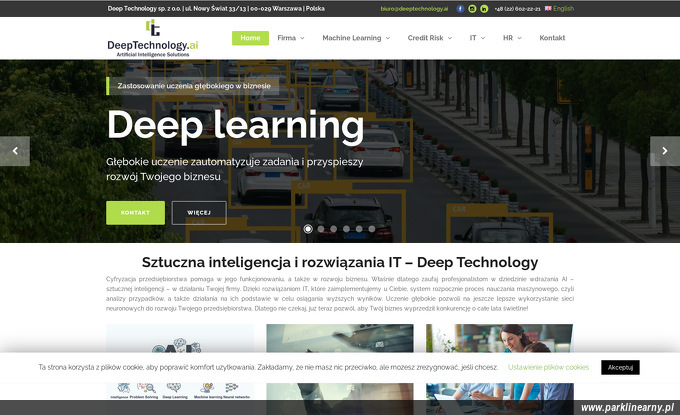The height and width of the screenshot is (415, 680).
Task: Select the fifth slider pagination dot
Action: [359, 229]
